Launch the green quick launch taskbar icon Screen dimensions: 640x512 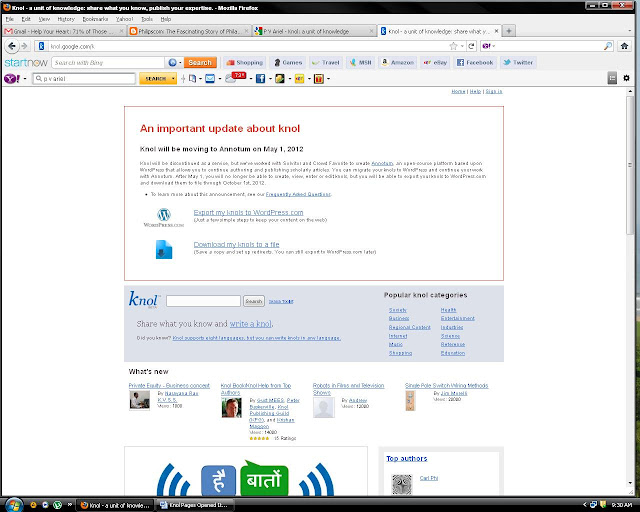pyautogui.click(x=57, y=505)
